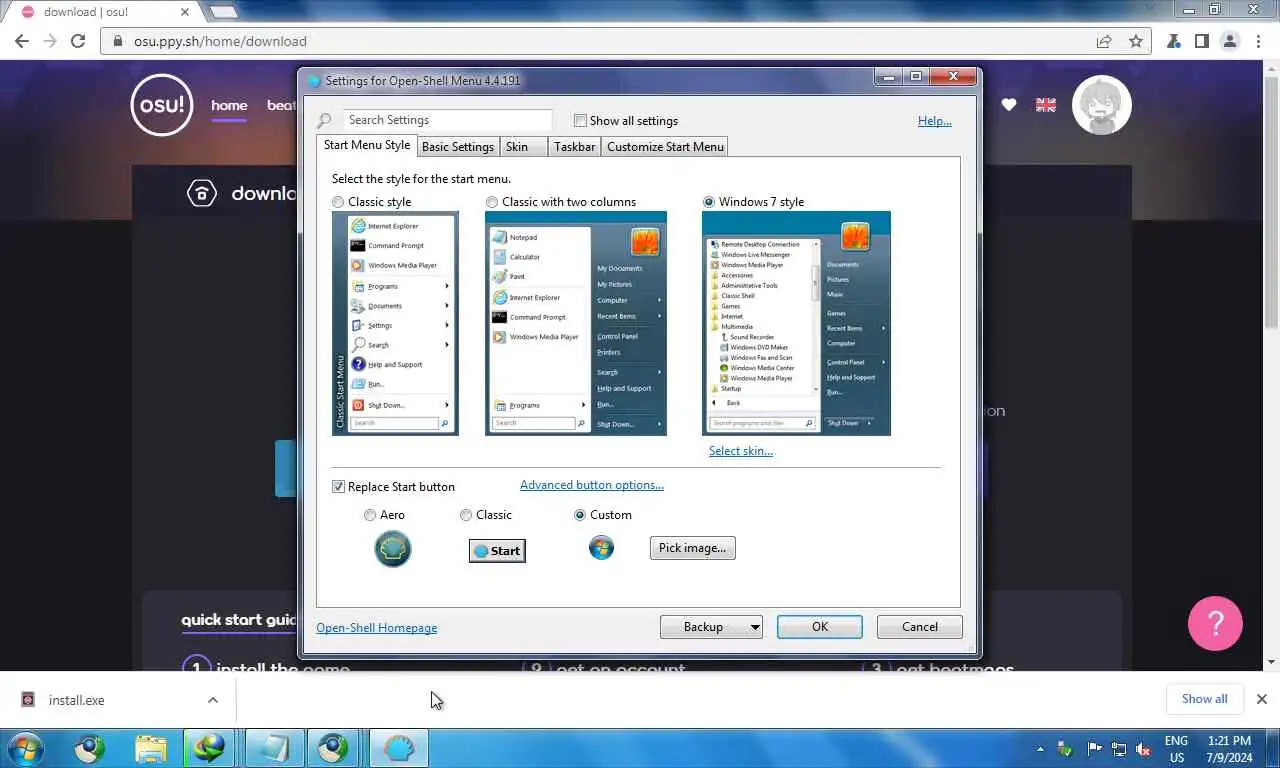
Task: Open the Chrome labs flask icon
Action: 1175,41
